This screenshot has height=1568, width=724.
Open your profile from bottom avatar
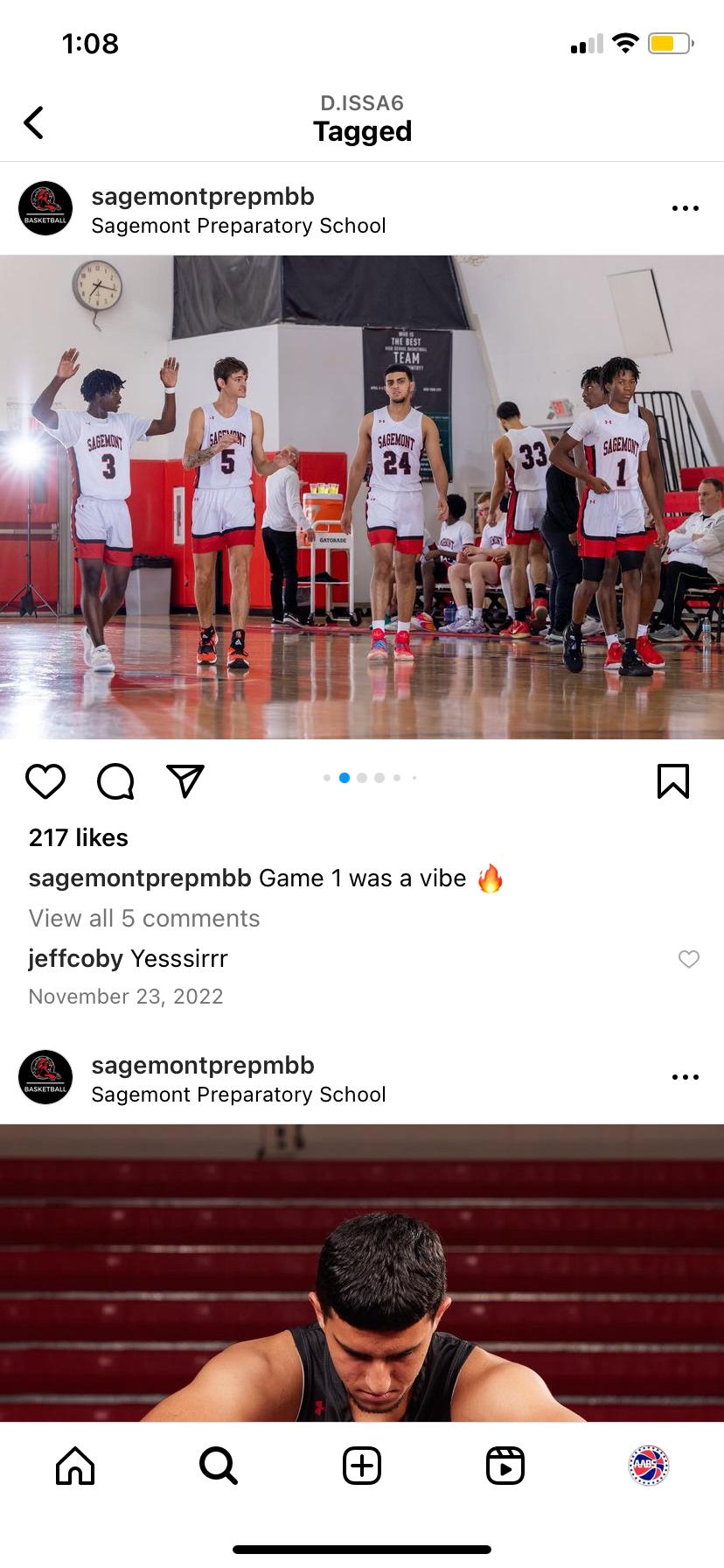[x=649, y=1466]
